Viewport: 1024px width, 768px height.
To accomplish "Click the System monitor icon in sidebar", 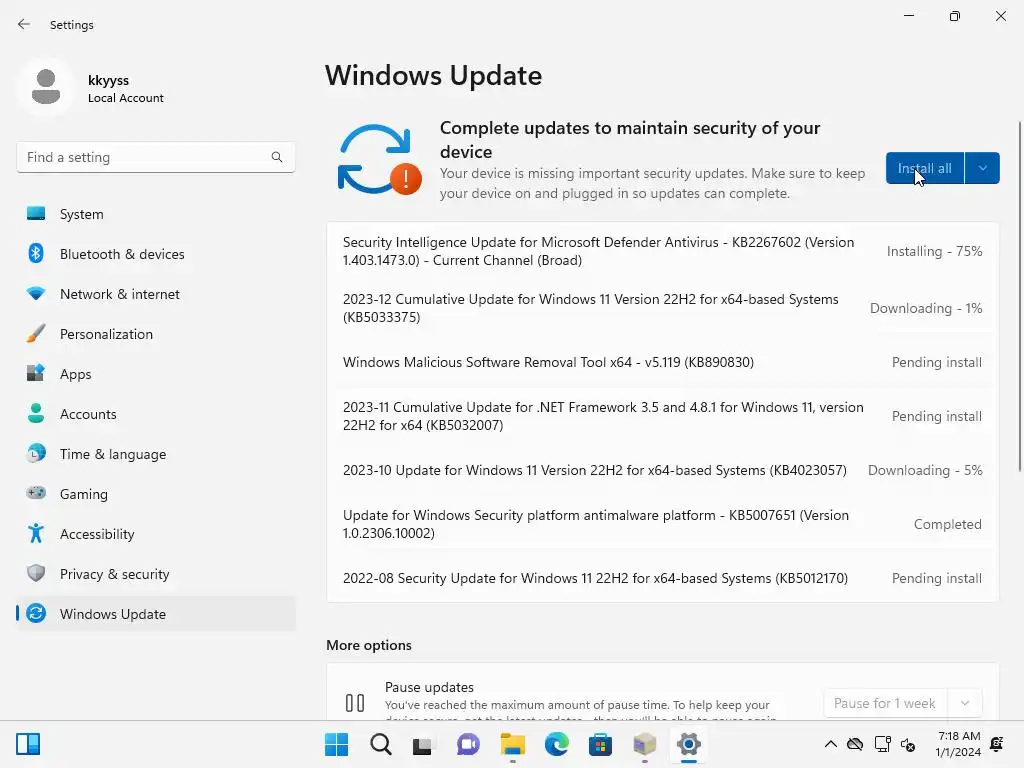I will point(36,214).
